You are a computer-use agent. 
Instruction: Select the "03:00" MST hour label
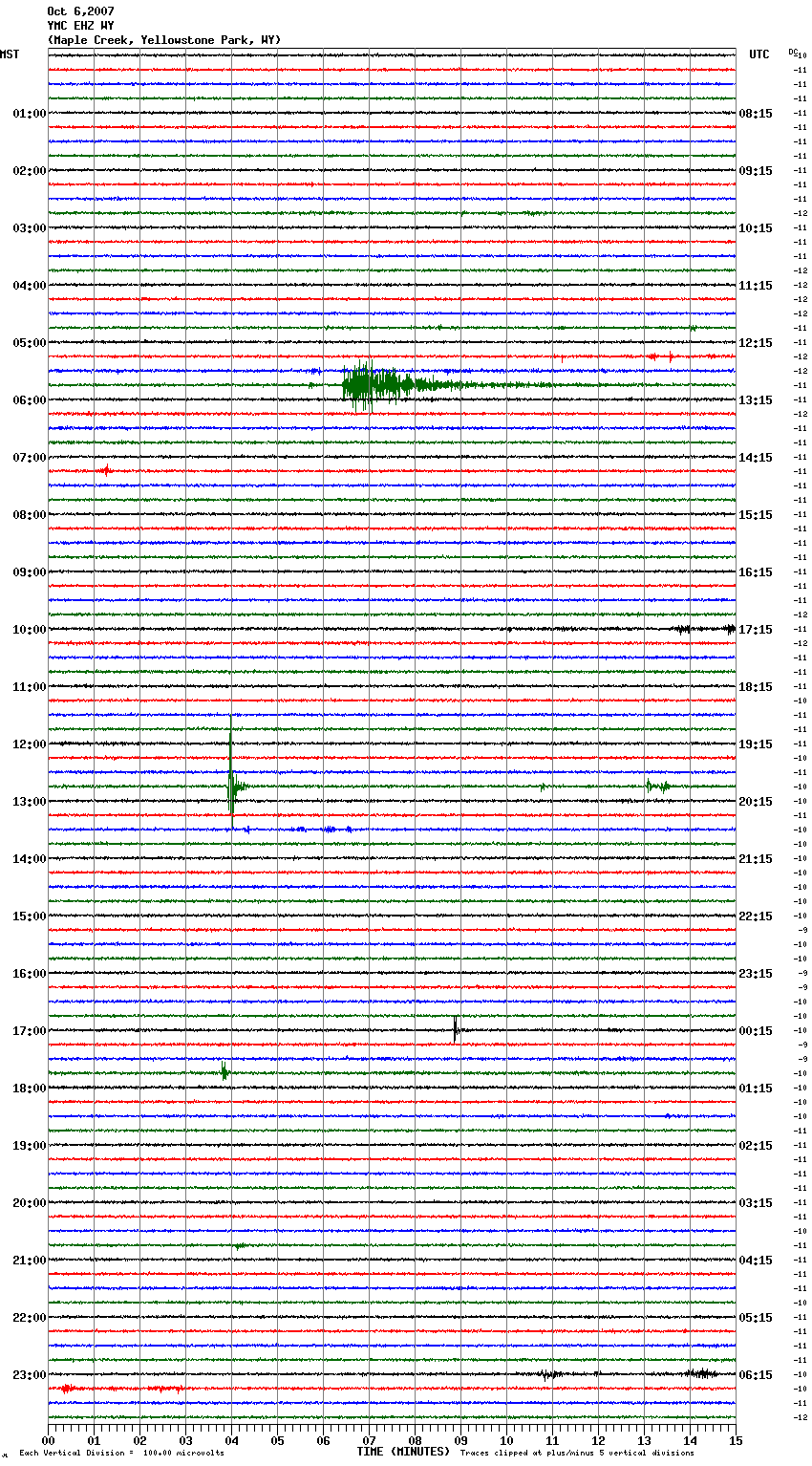pos(30,228)
